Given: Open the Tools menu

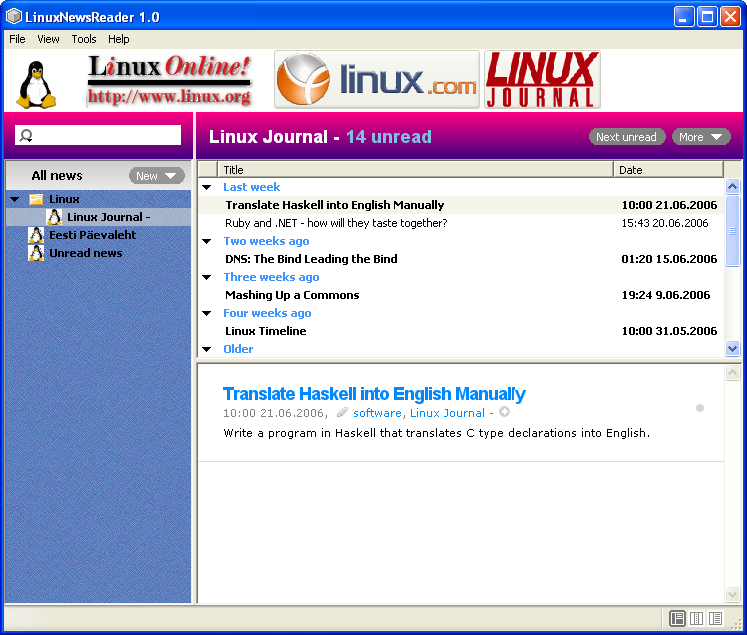Looking at the screenshot, I should click(84, 39).
